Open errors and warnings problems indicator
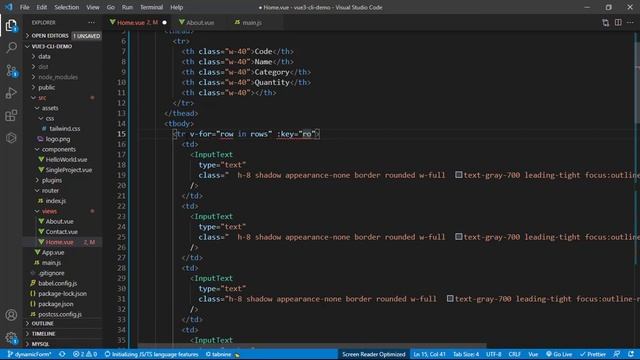 click(x=85, y=354)
